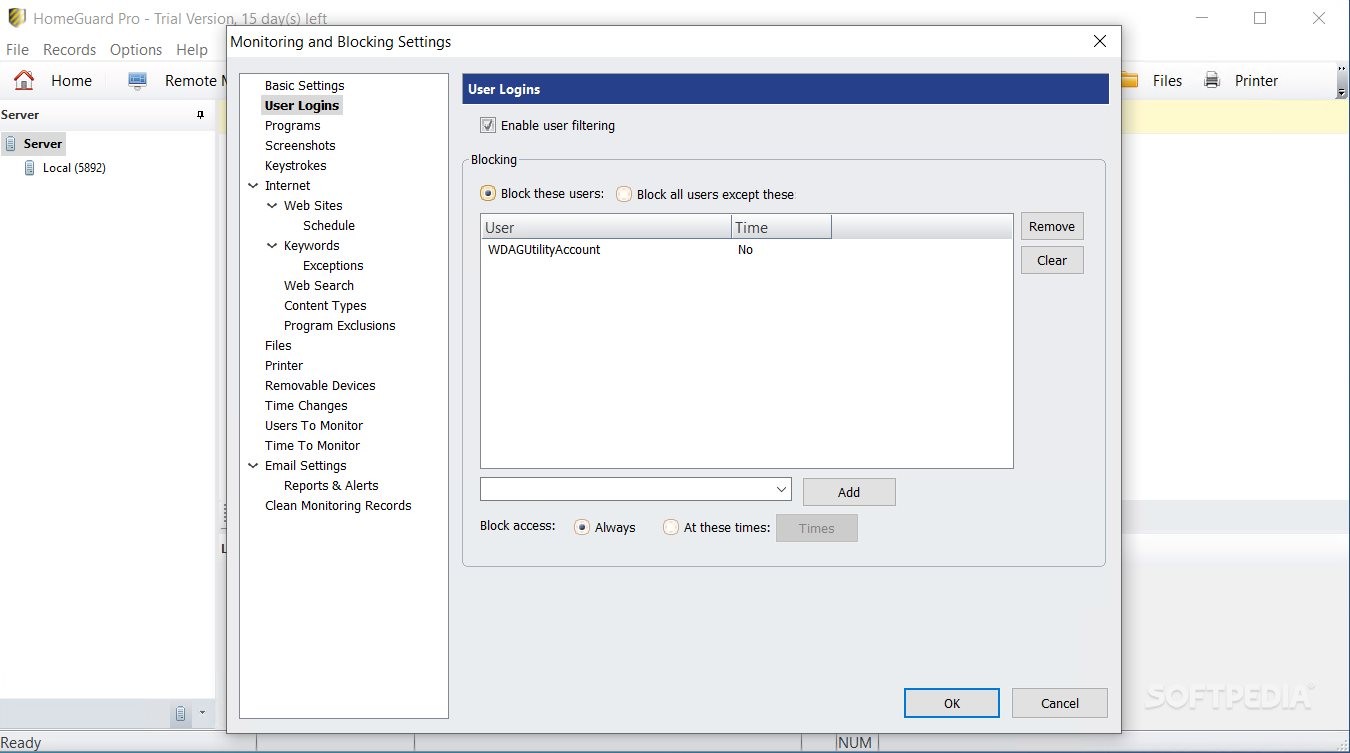Click the Add button
The image size is (1350, 753).
click(x=849, y=492)
